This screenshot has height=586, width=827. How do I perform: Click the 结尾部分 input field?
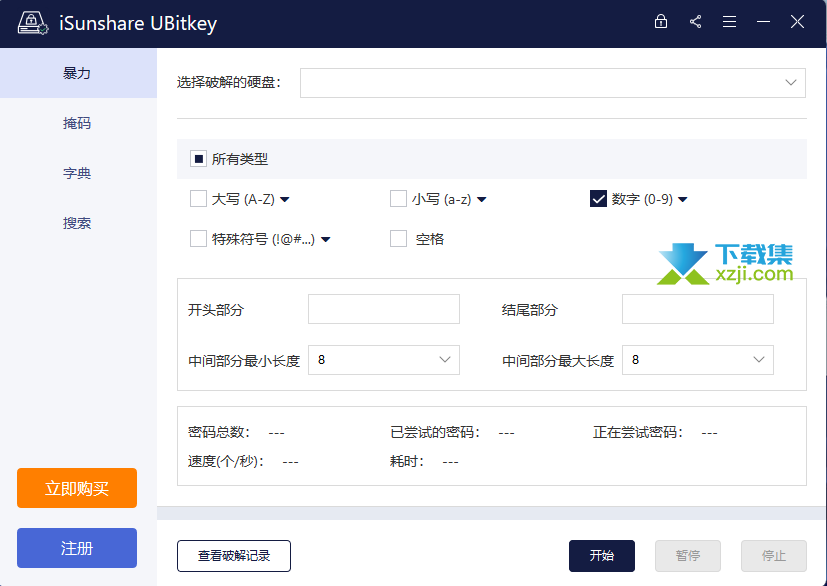coord(698,309)
